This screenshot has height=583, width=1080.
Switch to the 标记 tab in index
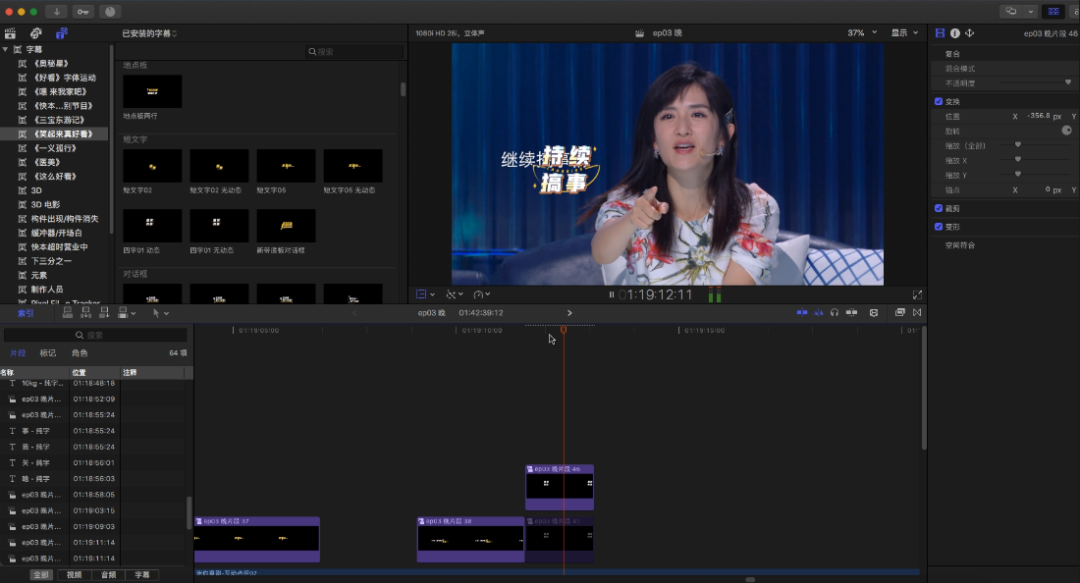48,353
